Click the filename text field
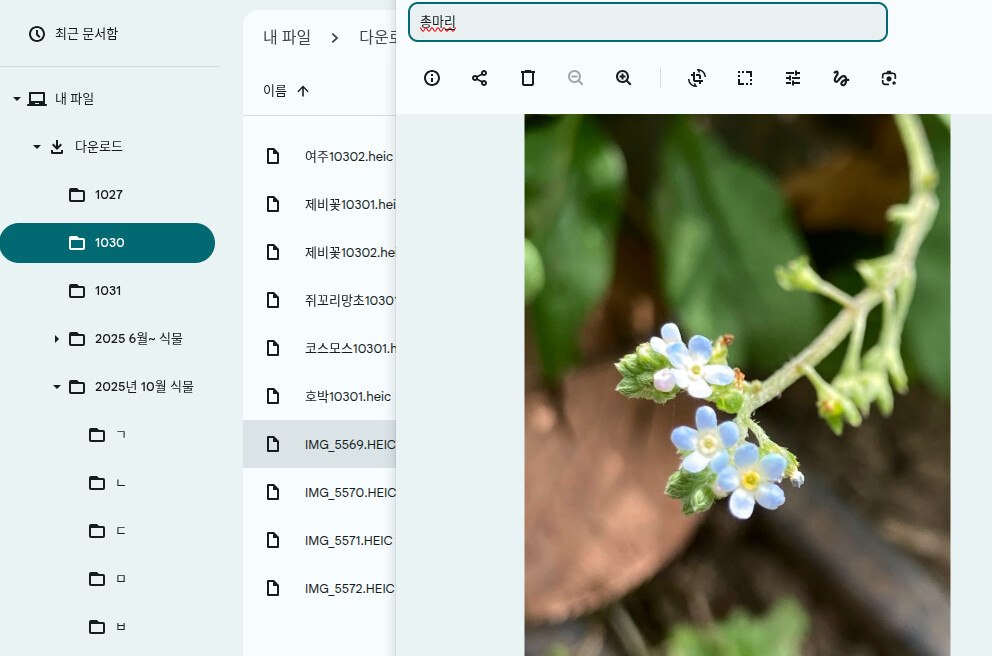The image size is (992, 656). coord(647,22)
